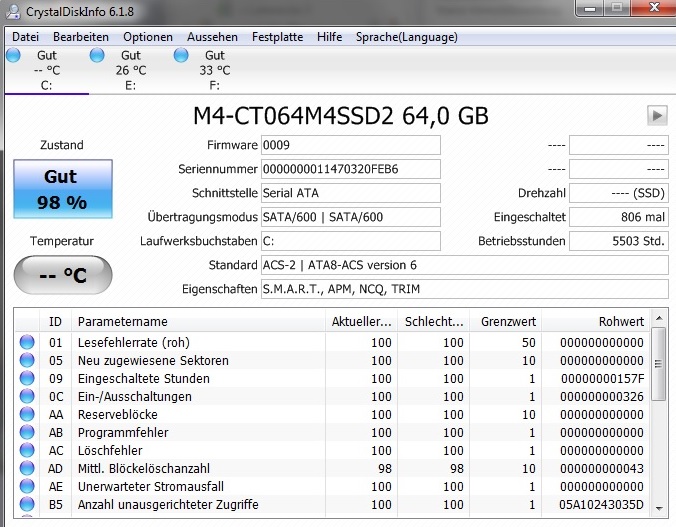This screenshot has height=527, width=676.
Task: Open the Aussehen menu
Action: [x=212, y=37]
